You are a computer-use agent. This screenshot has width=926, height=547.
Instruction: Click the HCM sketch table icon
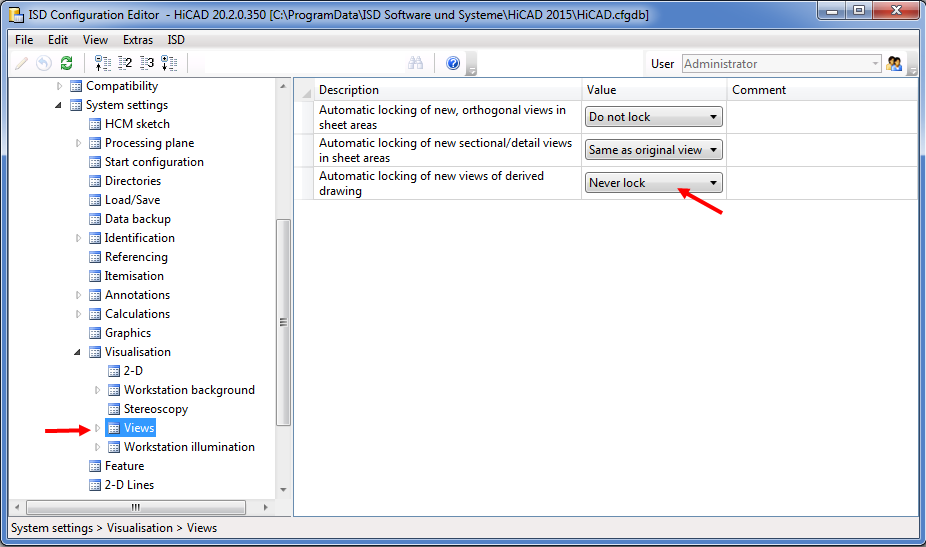tap(94, 124)
